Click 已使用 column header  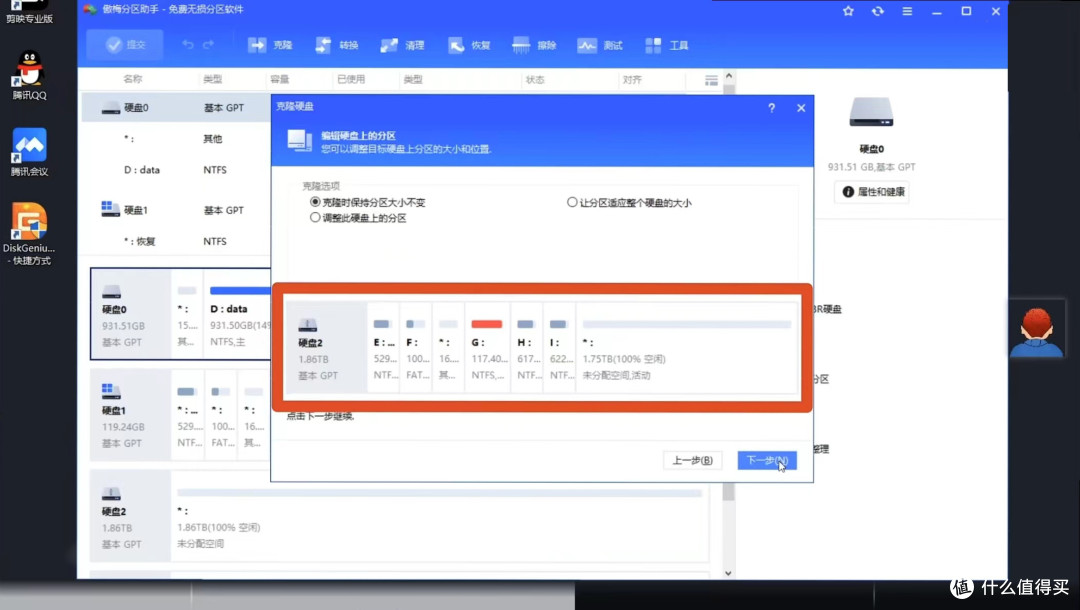pyautogui.click(x=351, y=79)
